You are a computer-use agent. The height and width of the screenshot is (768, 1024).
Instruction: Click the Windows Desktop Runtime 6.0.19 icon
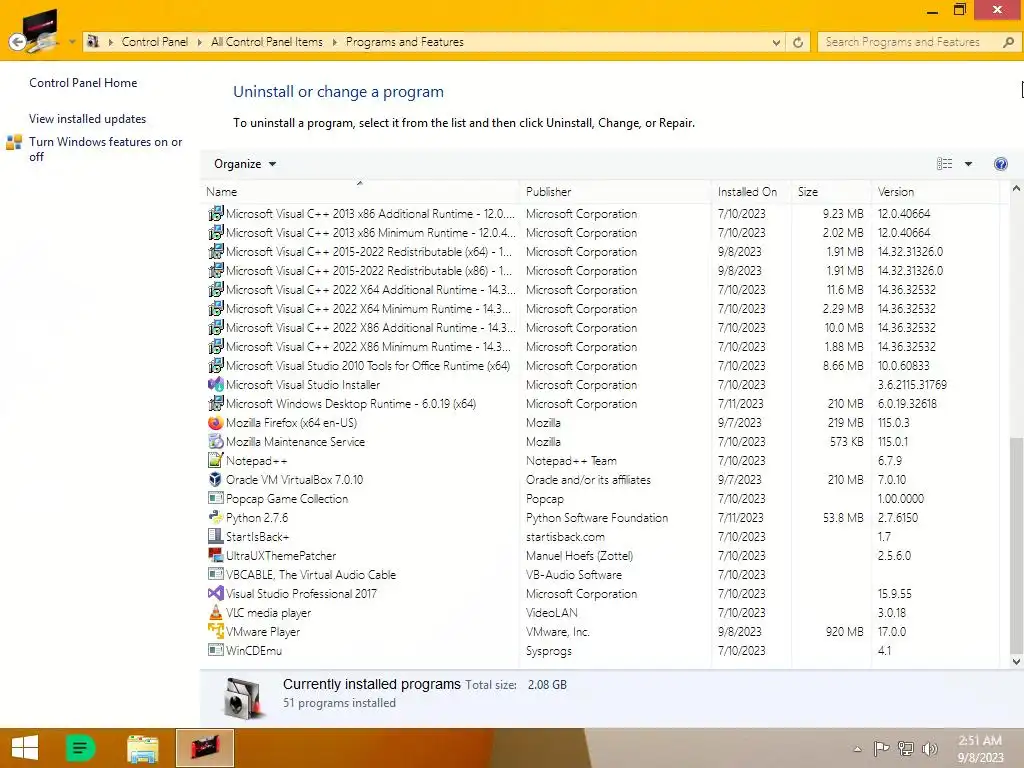point(216,404)
